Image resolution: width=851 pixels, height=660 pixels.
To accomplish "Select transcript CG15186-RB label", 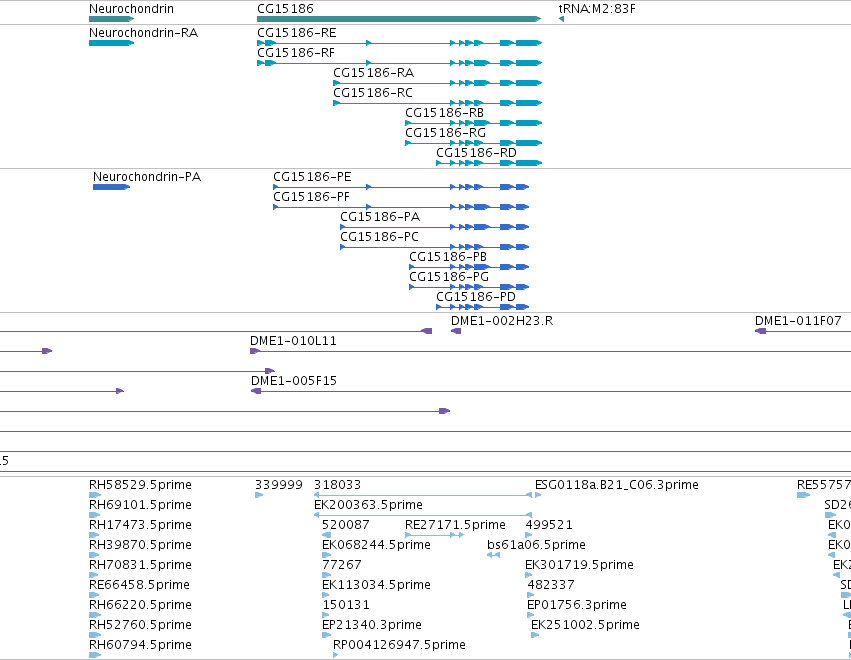I will 444,113.
